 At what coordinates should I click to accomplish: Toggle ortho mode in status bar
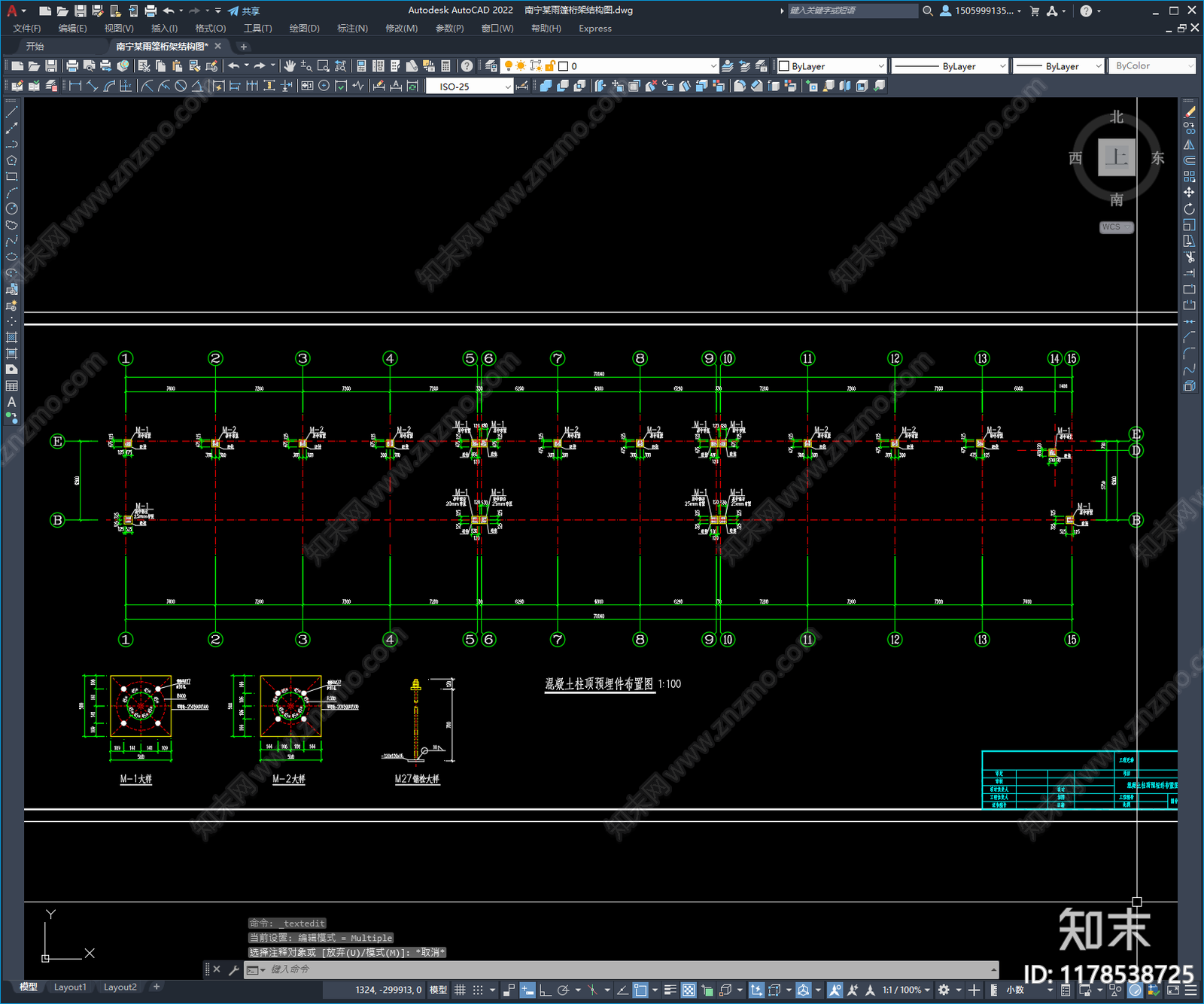[x=545, y=990]
